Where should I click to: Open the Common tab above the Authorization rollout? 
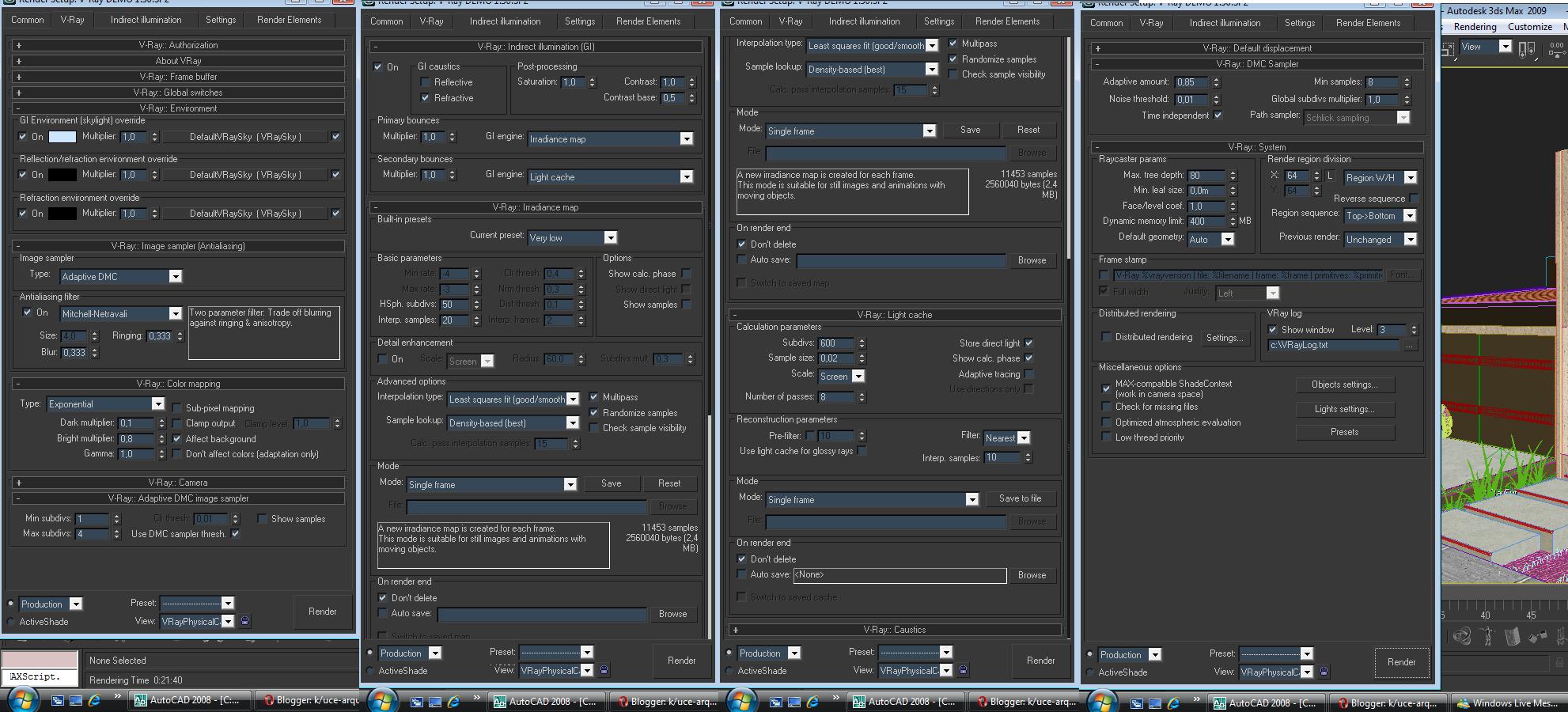(x=28, y=20)
